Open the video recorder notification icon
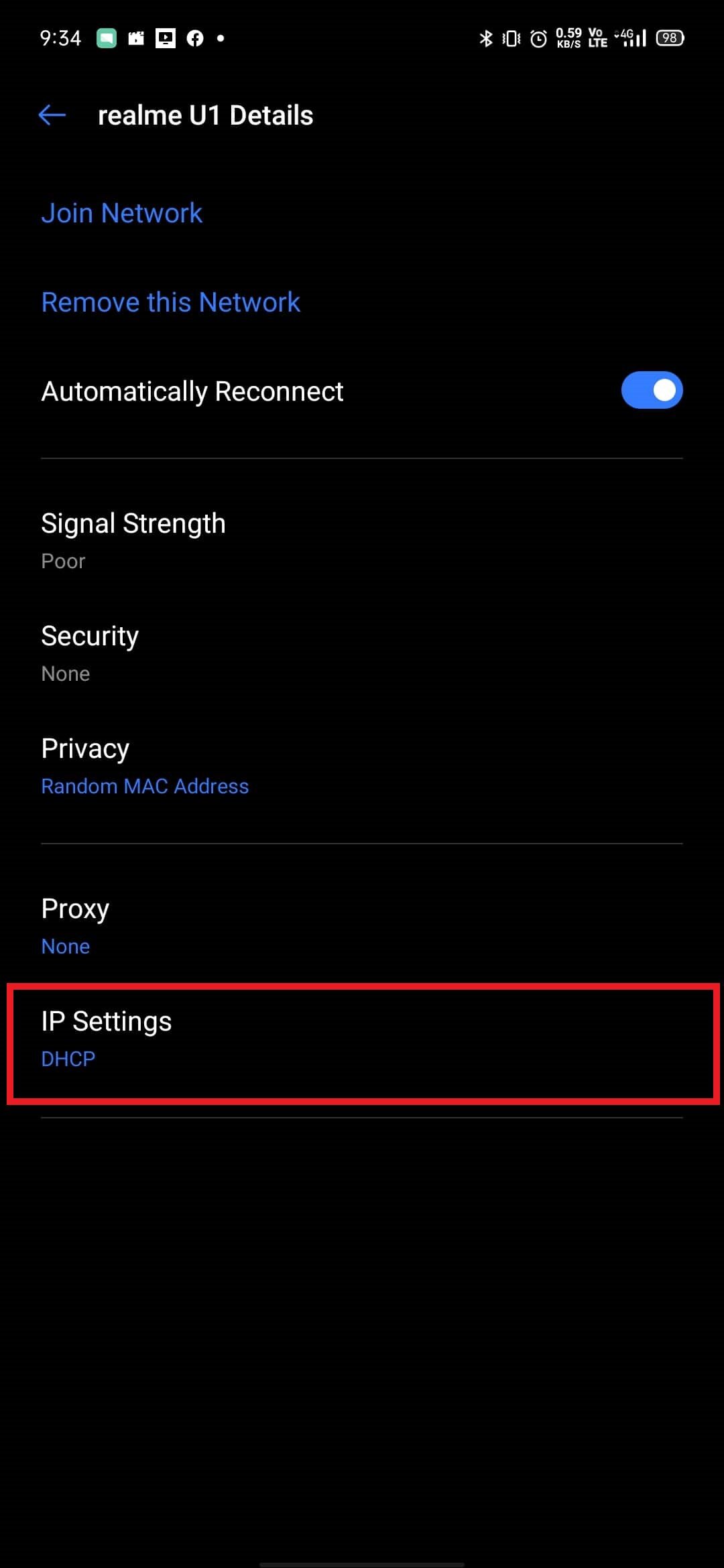Screen dimensions: 724x1568 coord(136,38)
